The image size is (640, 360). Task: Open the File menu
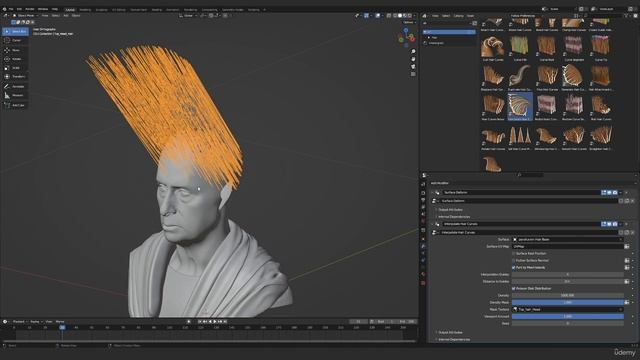[11, 9]
